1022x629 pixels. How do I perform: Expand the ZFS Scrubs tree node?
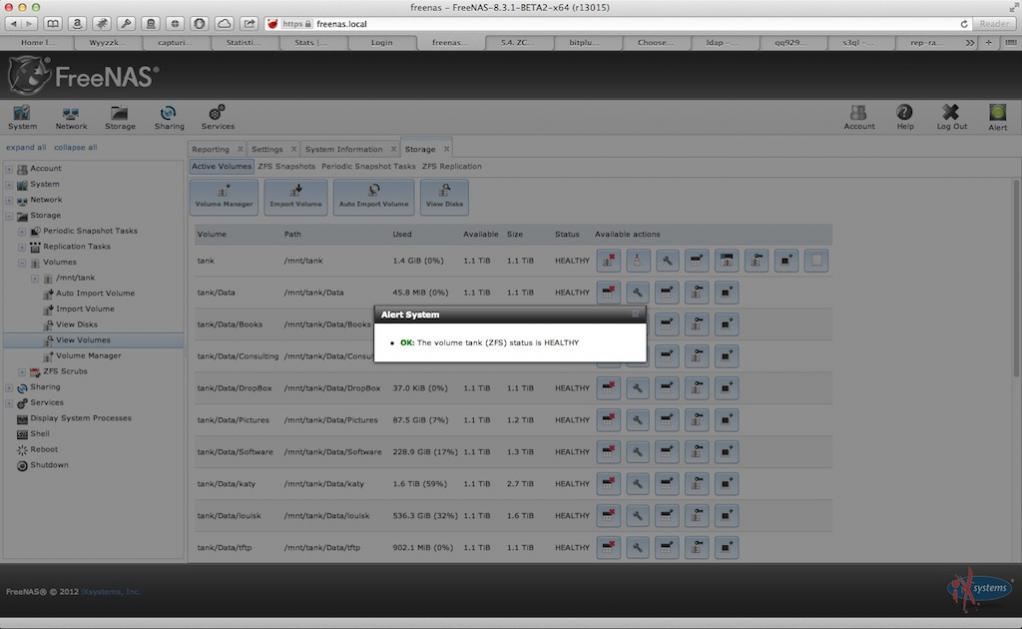22,372
